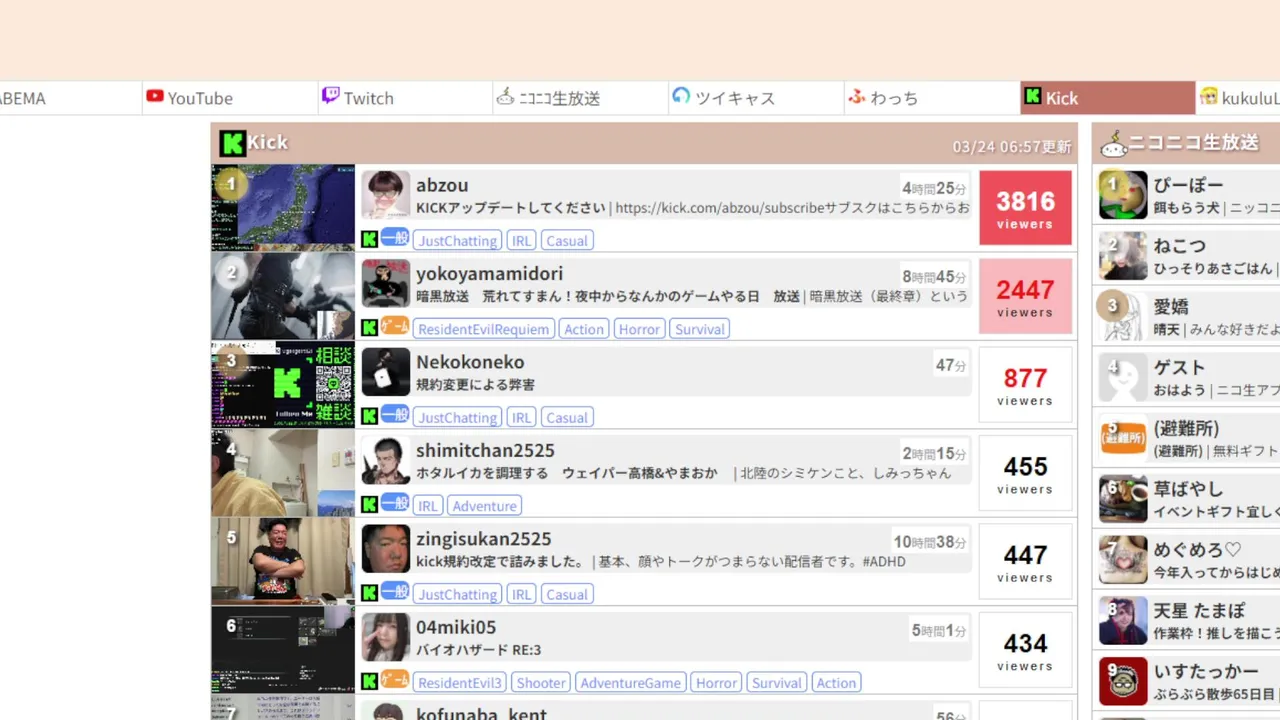The image size is (1280, 720).
Task: Open the ニコニコ生放送 tab
Action: (x=581, y=98)
